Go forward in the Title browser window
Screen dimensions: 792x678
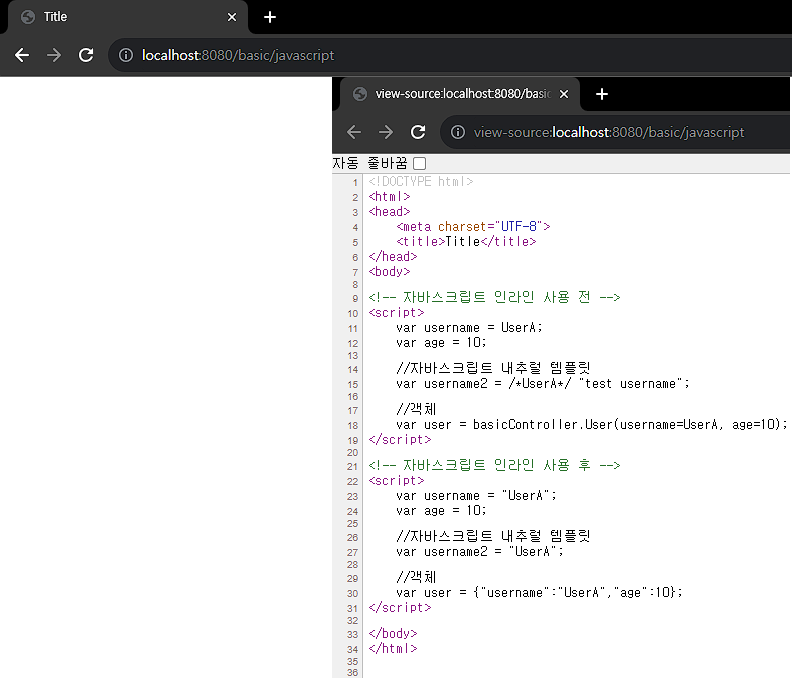pos(54,55)
